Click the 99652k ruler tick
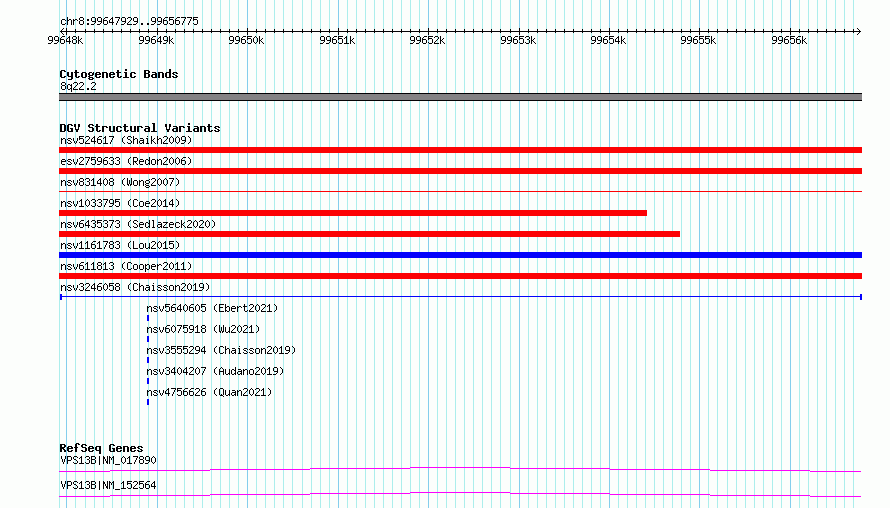 click(x=427, y=40)
